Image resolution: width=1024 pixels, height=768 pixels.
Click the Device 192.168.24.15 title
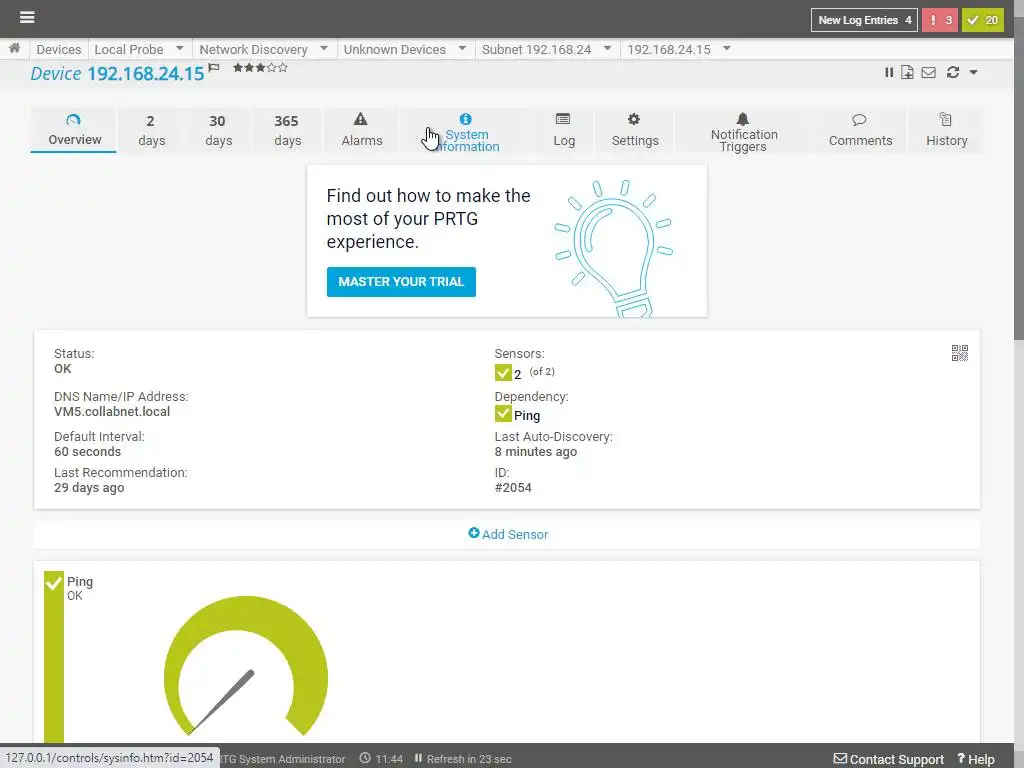(118, 73)
